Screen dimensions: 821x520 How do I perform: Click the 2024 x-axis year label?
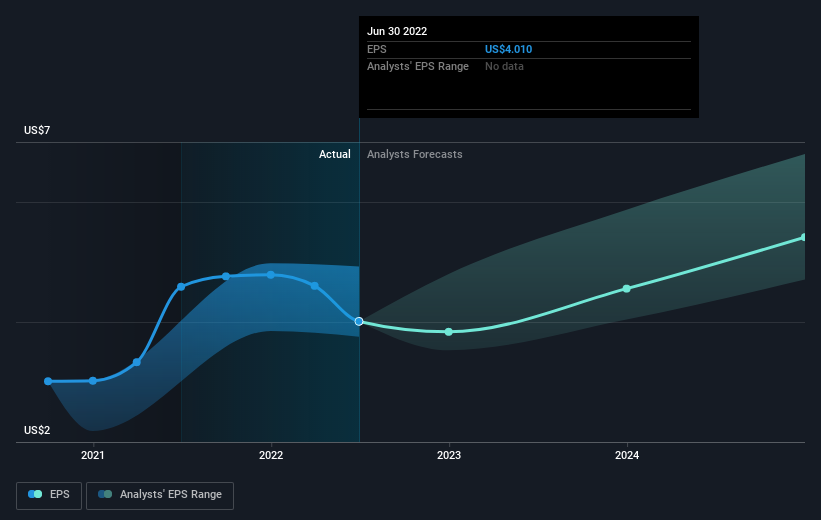(x=627, y=456)
